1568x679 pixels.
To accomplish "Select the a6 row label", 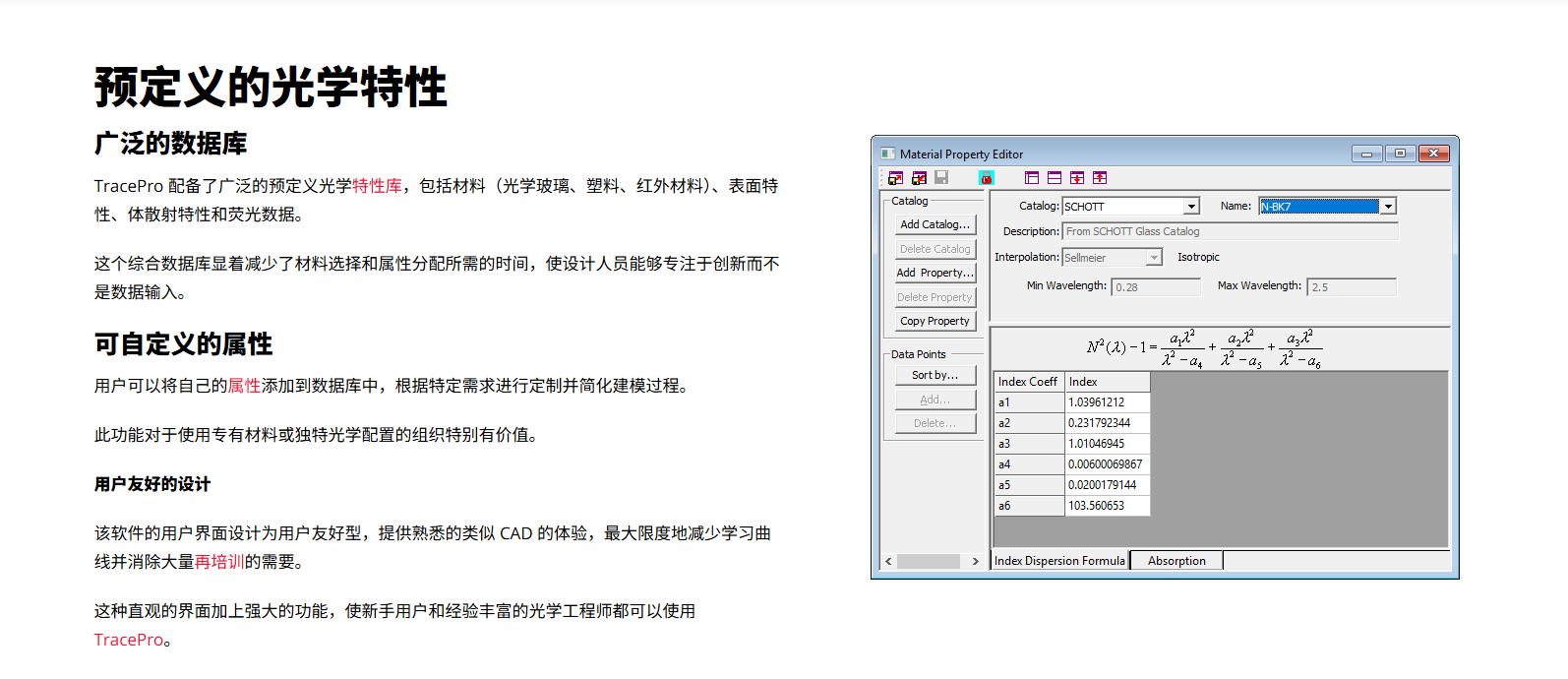I will [1029, 506].
